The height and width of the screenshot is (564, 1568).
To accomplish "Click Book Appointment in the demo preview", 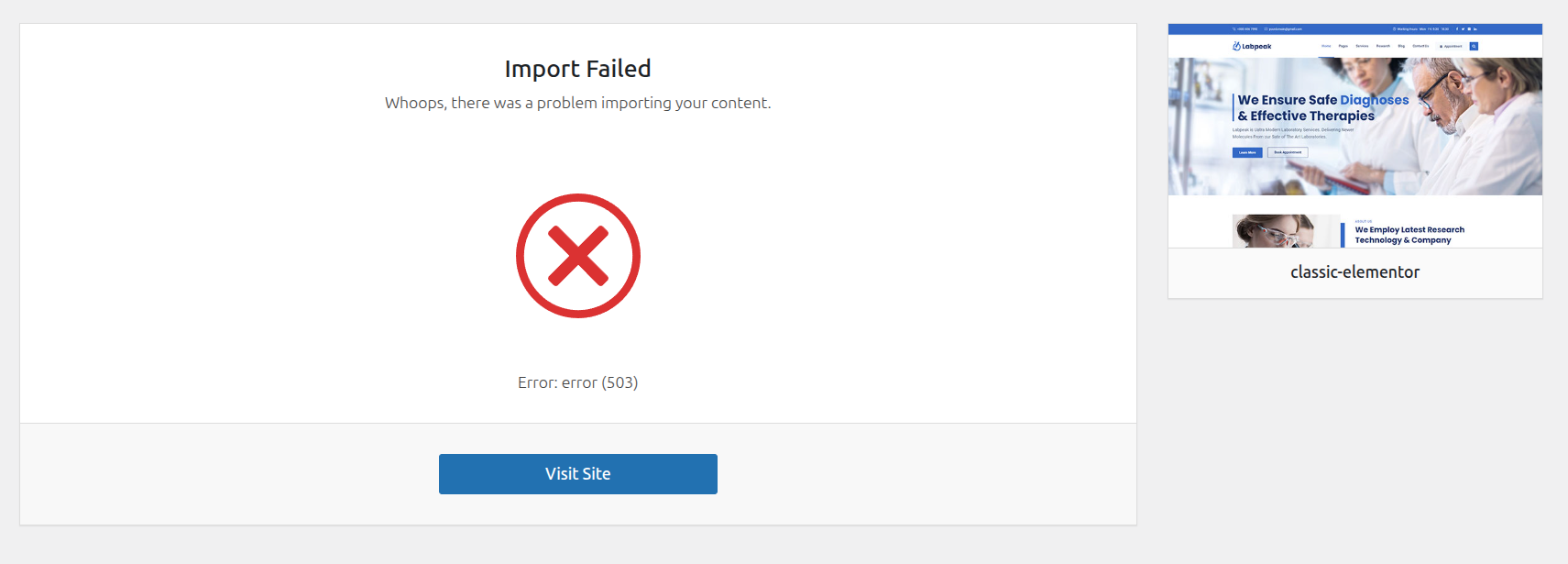I will (x=1288, y=152).
